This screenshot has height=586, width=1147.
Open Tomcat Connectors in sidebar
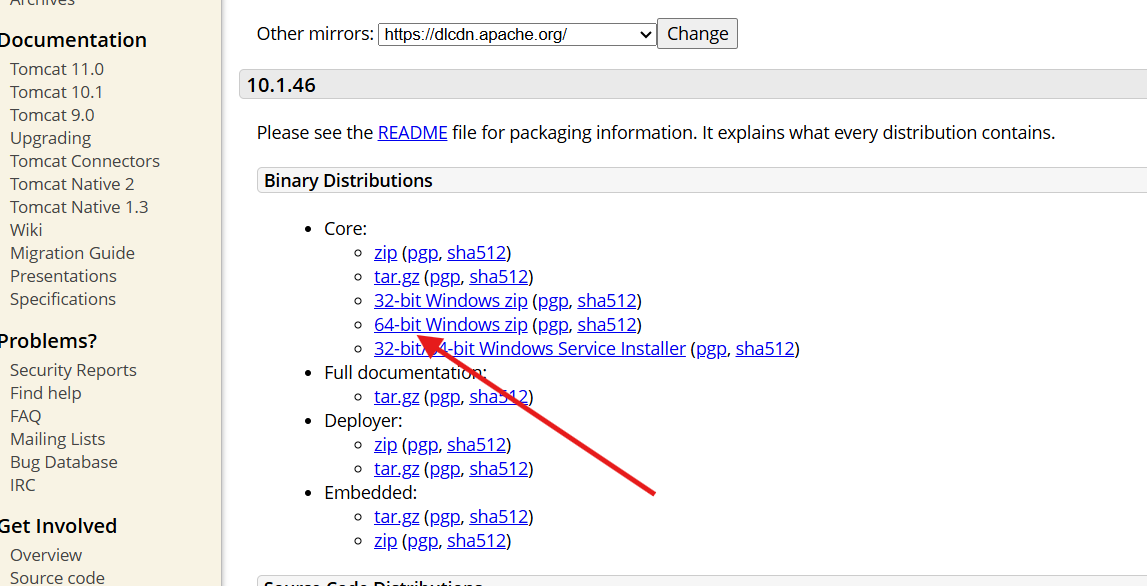click(x=85, y=161)
